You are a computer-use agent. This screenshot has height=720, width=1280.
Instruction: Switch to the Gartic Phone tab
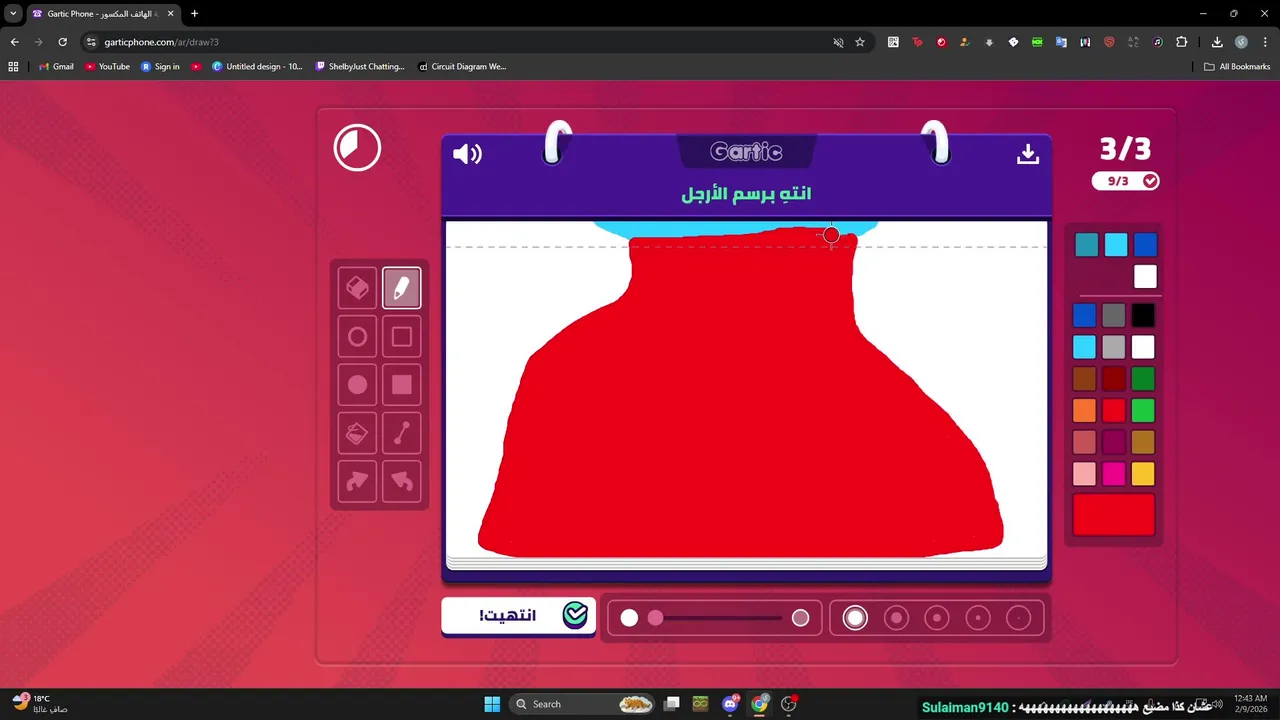102,14
